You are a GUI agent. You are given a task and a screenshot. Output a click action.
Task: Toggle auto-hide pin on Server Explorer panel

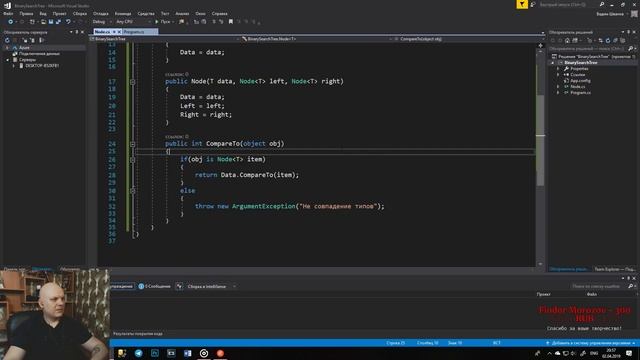point(76,32)
